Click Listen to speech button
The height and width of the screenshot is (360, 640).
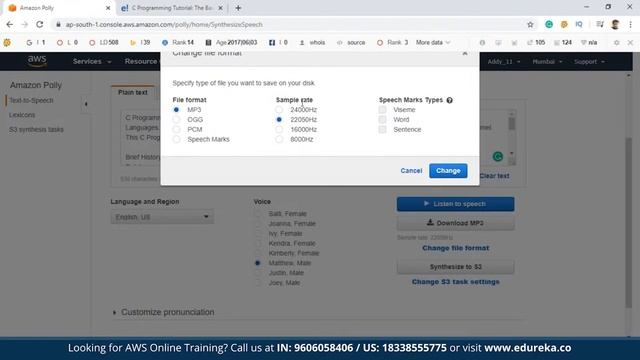tap(456, 204)
